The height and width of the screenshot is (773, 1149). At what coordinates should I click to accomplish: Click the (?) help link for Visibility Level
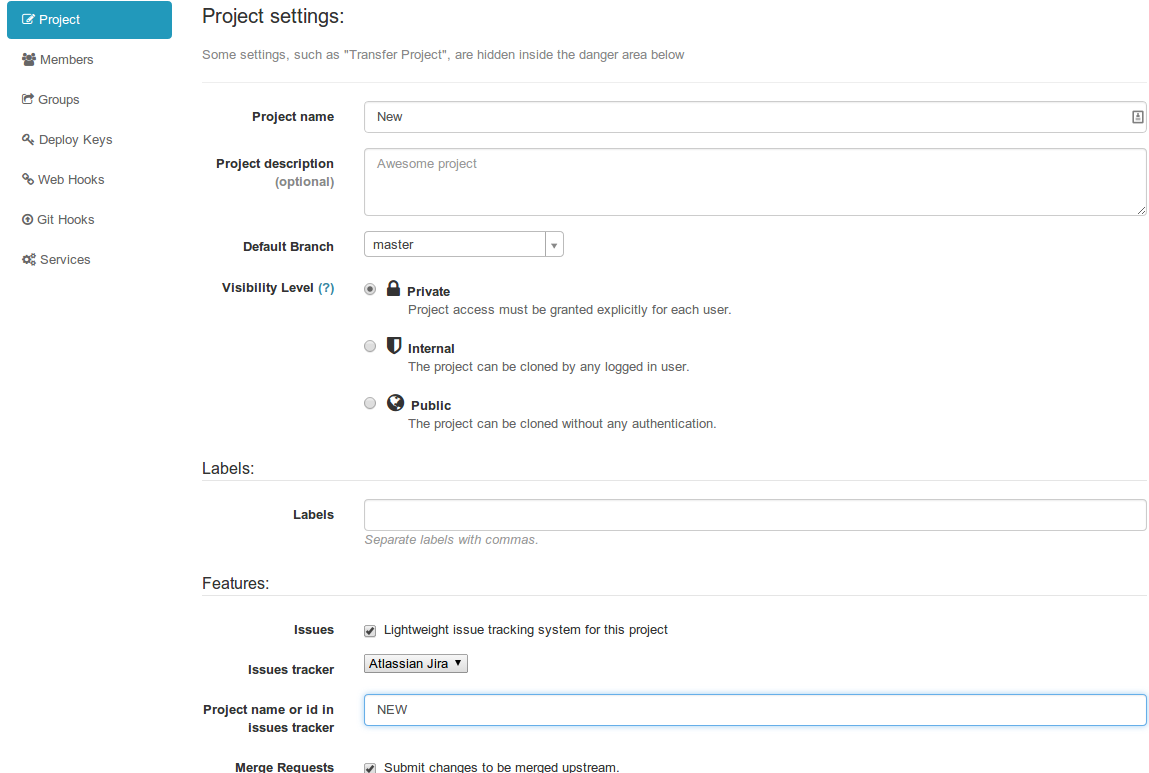click(328, 287)
